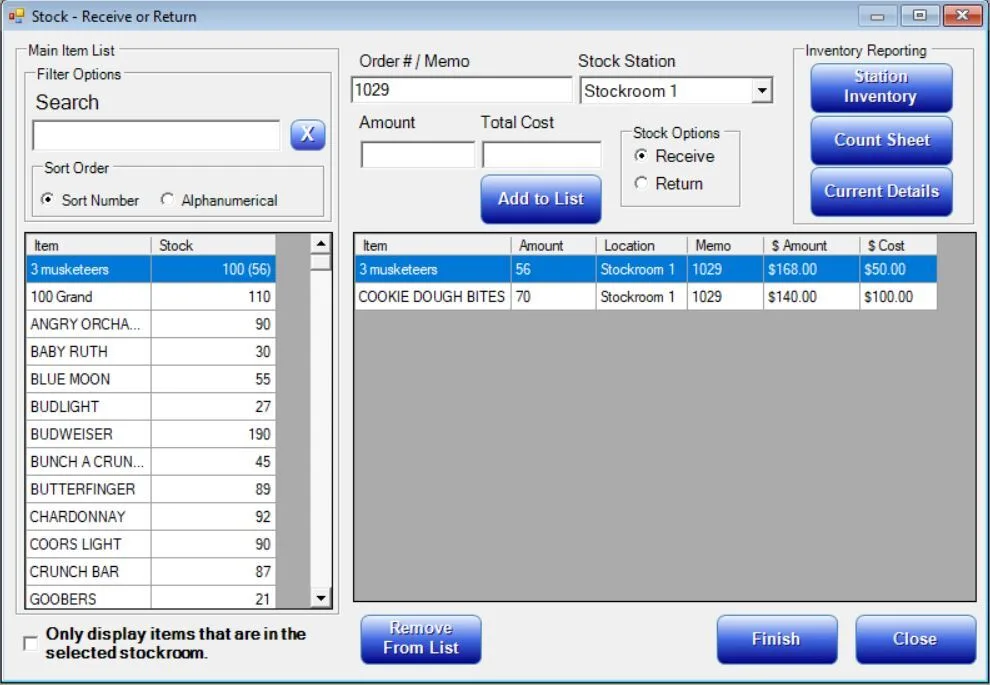Select GOOBERS item row
Image resolution: width=990 pixels, height=685 pixels.
(151, 597)
